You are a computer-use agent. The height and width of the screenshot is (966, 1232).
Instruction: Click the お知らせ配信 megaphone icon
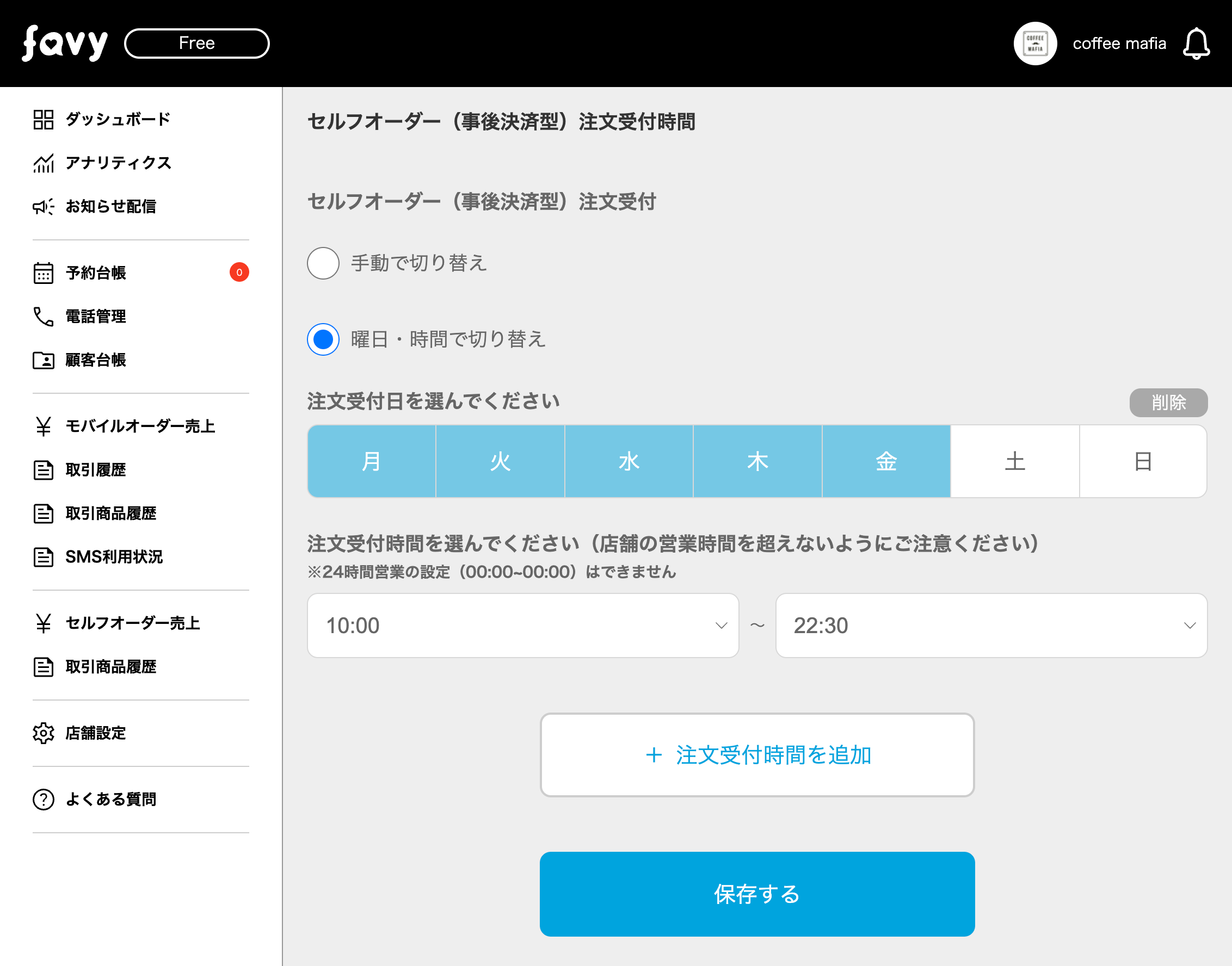(x=43, y=207)
